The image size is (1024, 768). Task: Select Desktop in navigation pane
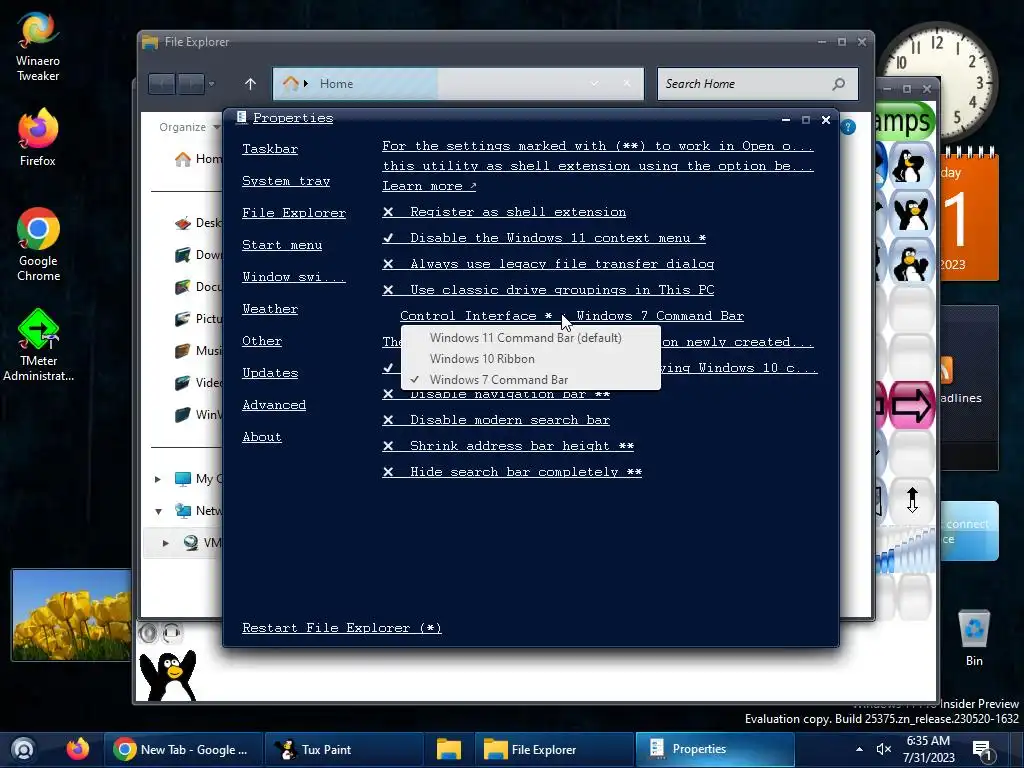[x=198, y=223]
